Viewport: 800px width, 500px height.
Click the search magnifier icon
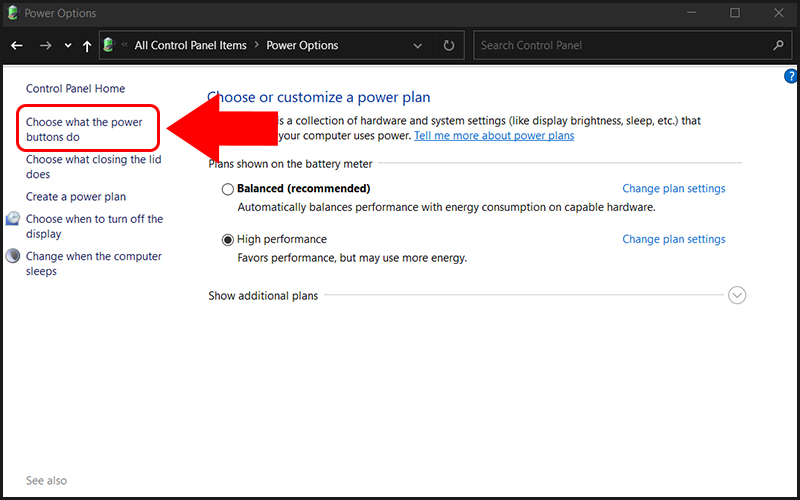[778, 45]
